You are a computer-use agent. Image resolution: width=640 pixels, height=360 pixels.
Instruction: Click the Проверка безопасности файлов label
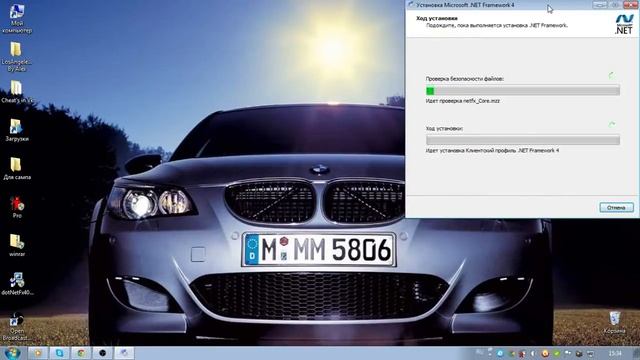pos(464,79)
